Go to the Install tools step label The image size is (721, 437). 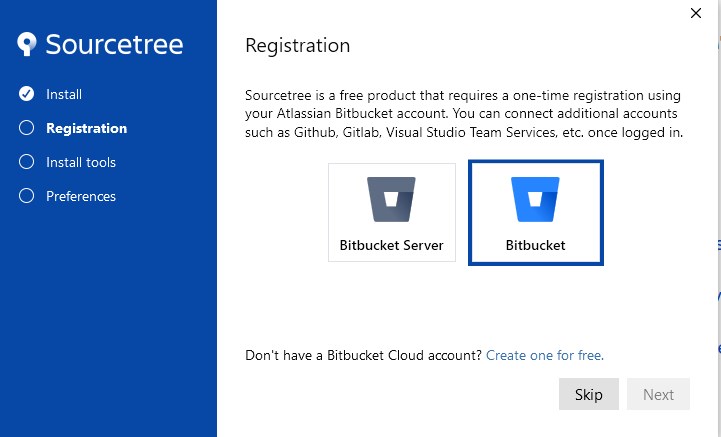[81, 162]
